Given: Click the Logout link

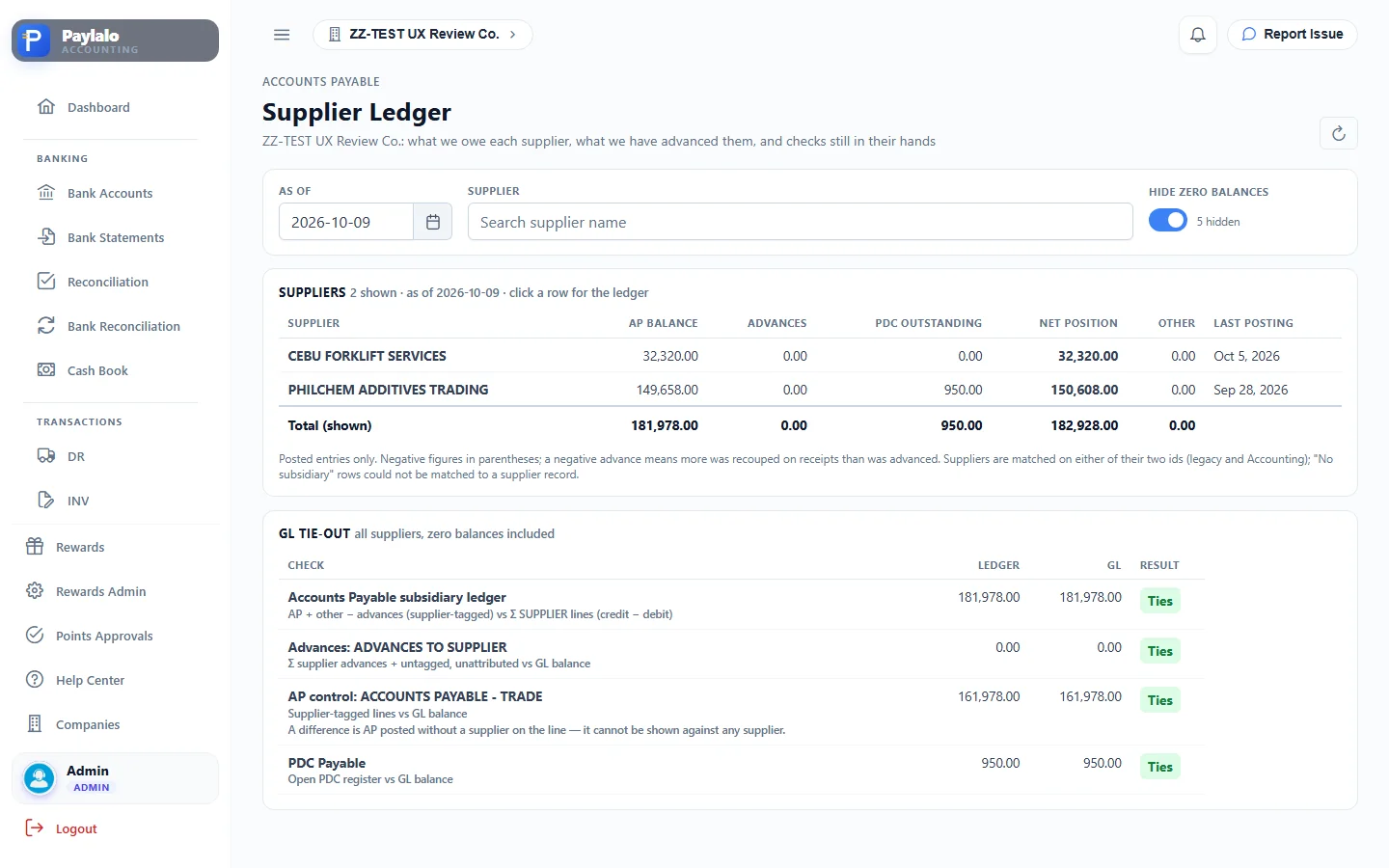Looking at the screenshot, I should tap(76, 828).
